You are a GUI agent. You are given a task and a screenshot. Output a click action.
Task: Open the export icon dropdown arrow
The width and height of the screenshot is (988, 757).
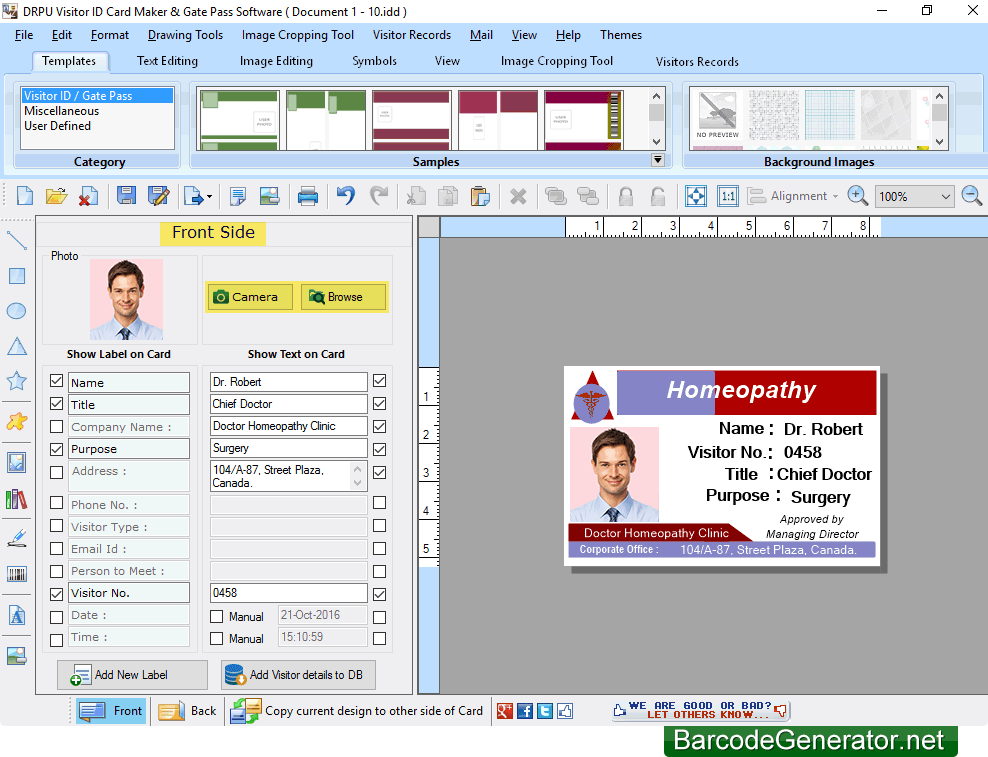[209, 197]
